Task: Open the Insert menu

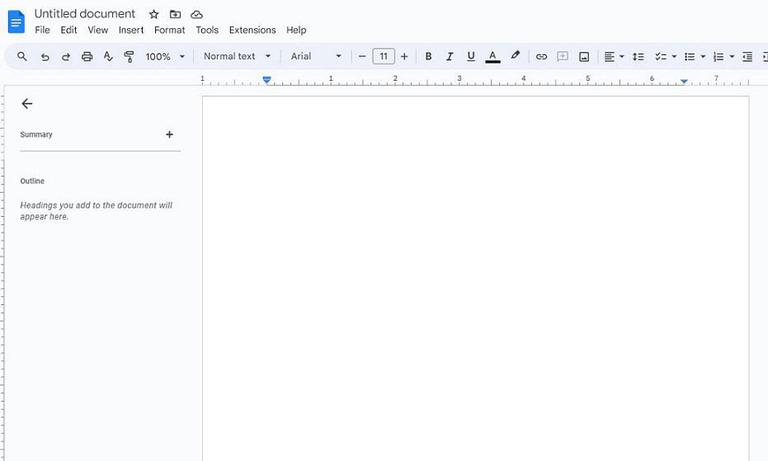Action: point(131,30)
